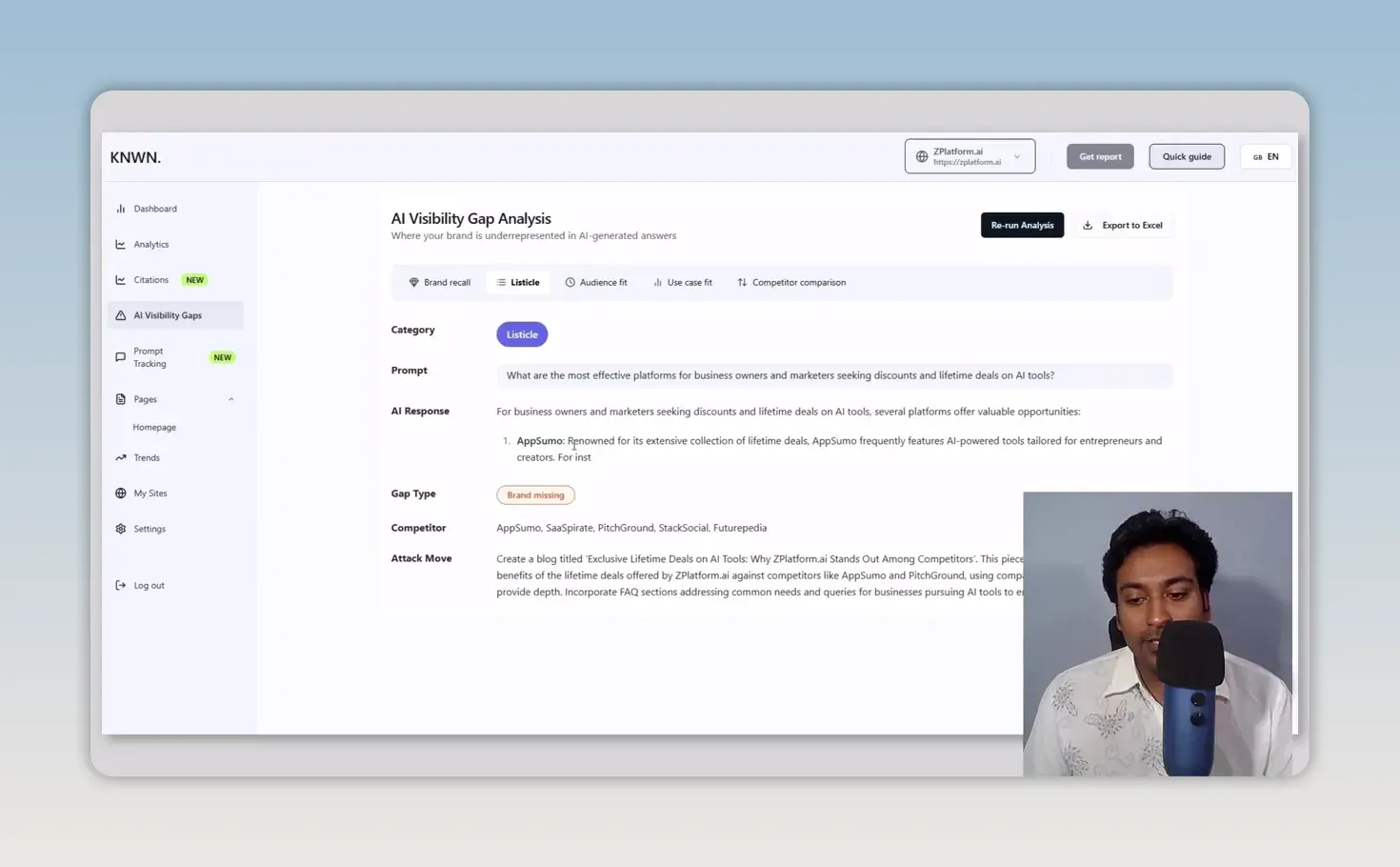Open the Competitor comparison tab

(791, 282)
